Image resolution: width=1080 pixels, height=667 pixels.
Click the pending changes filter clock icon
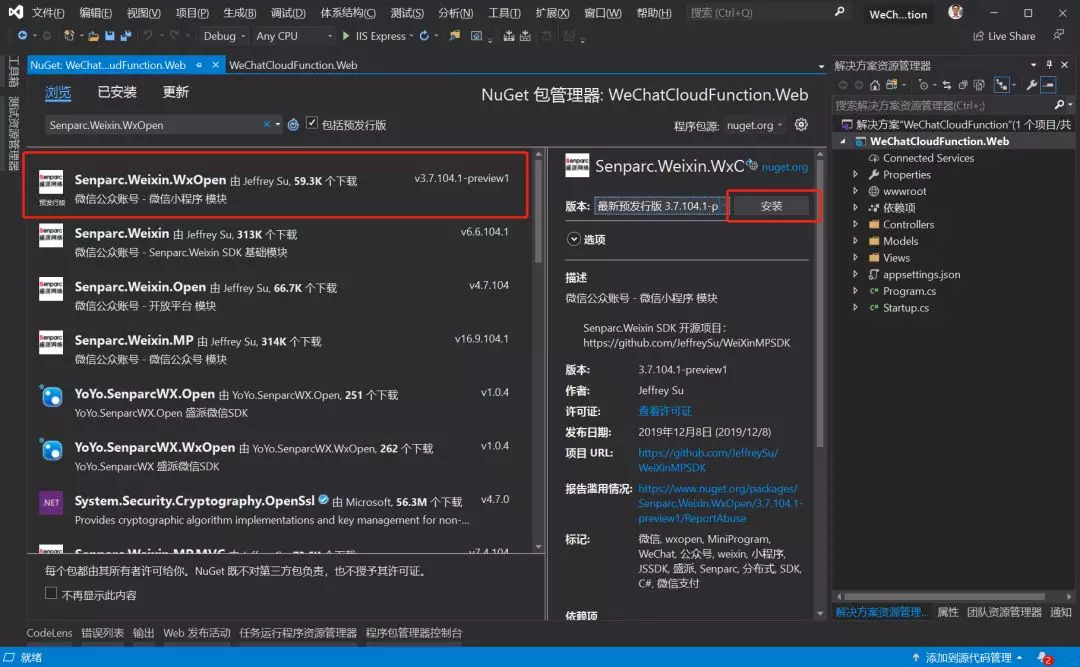click(x=923, y=85)
